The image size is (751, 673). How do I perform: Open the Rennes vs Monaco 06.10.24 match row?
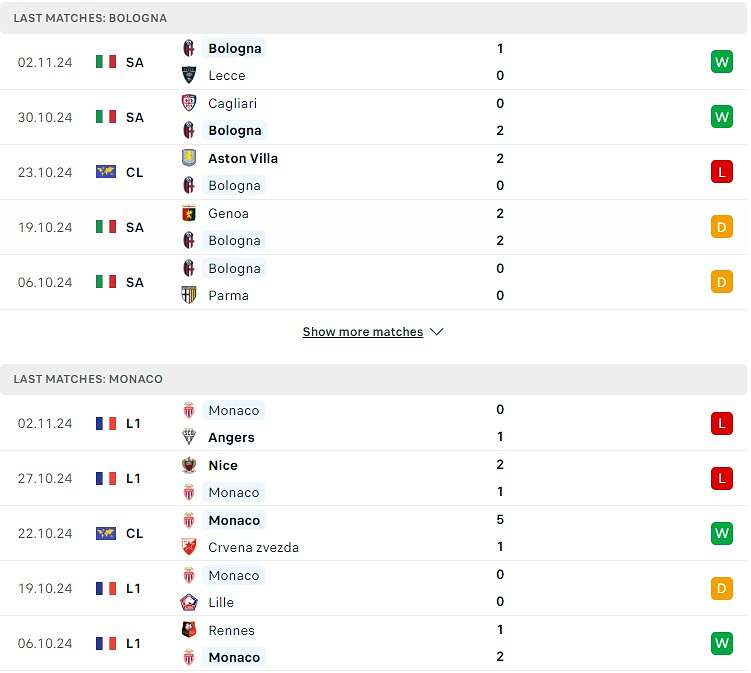(x=374, y=643)
